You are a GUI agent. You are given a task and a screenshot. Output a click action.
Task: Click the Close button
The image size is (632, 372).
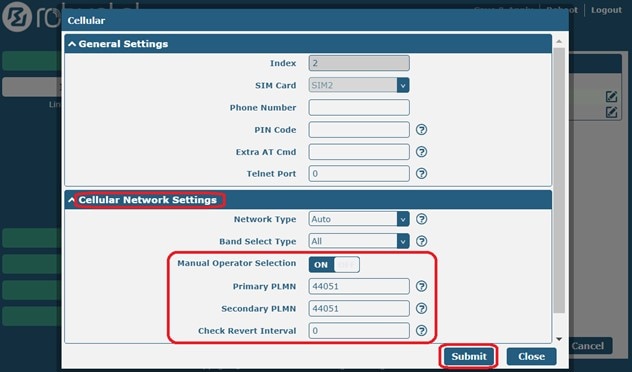(531, 356)
